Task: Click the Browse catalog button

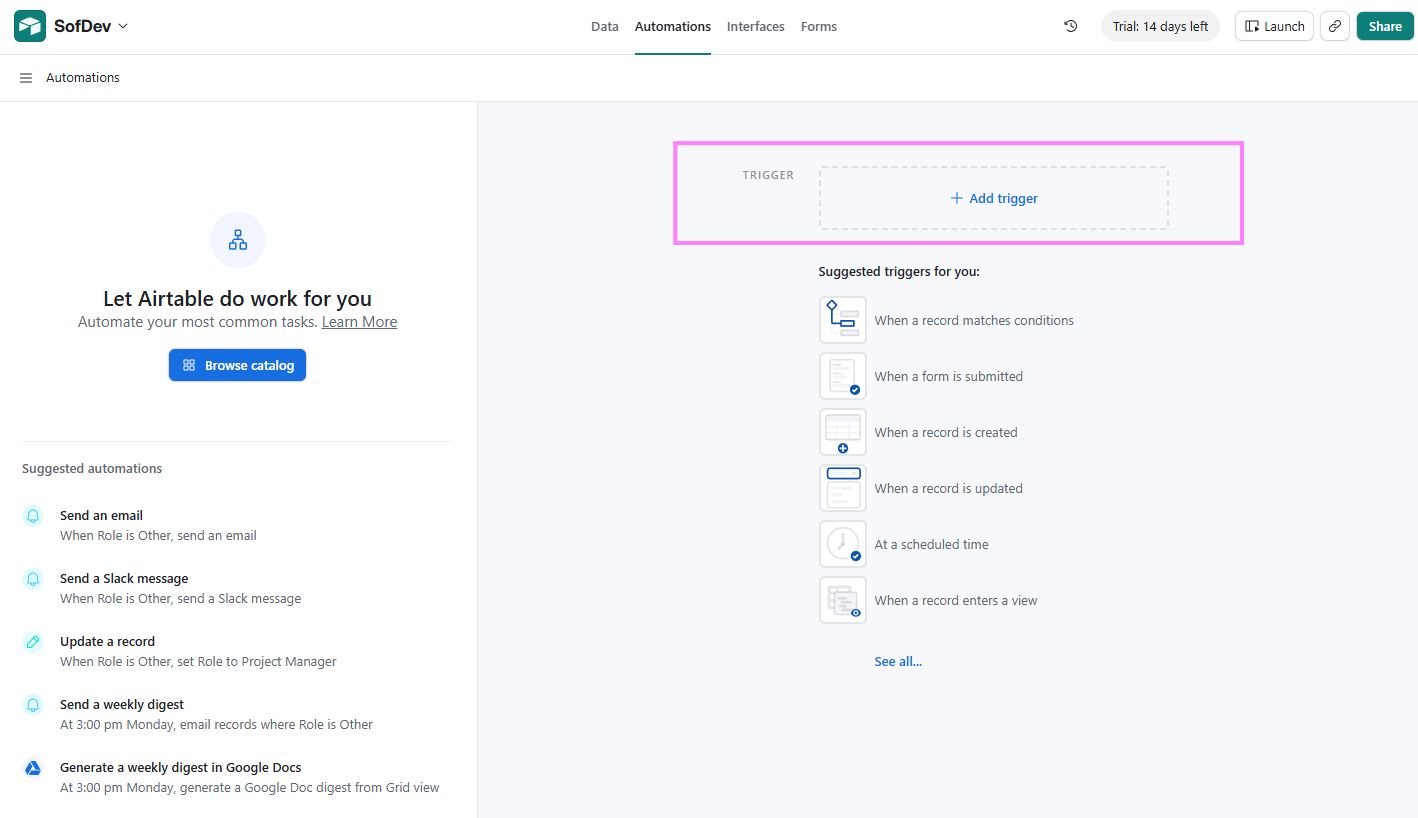Action: pyautogui.click(x=237, y=365)
